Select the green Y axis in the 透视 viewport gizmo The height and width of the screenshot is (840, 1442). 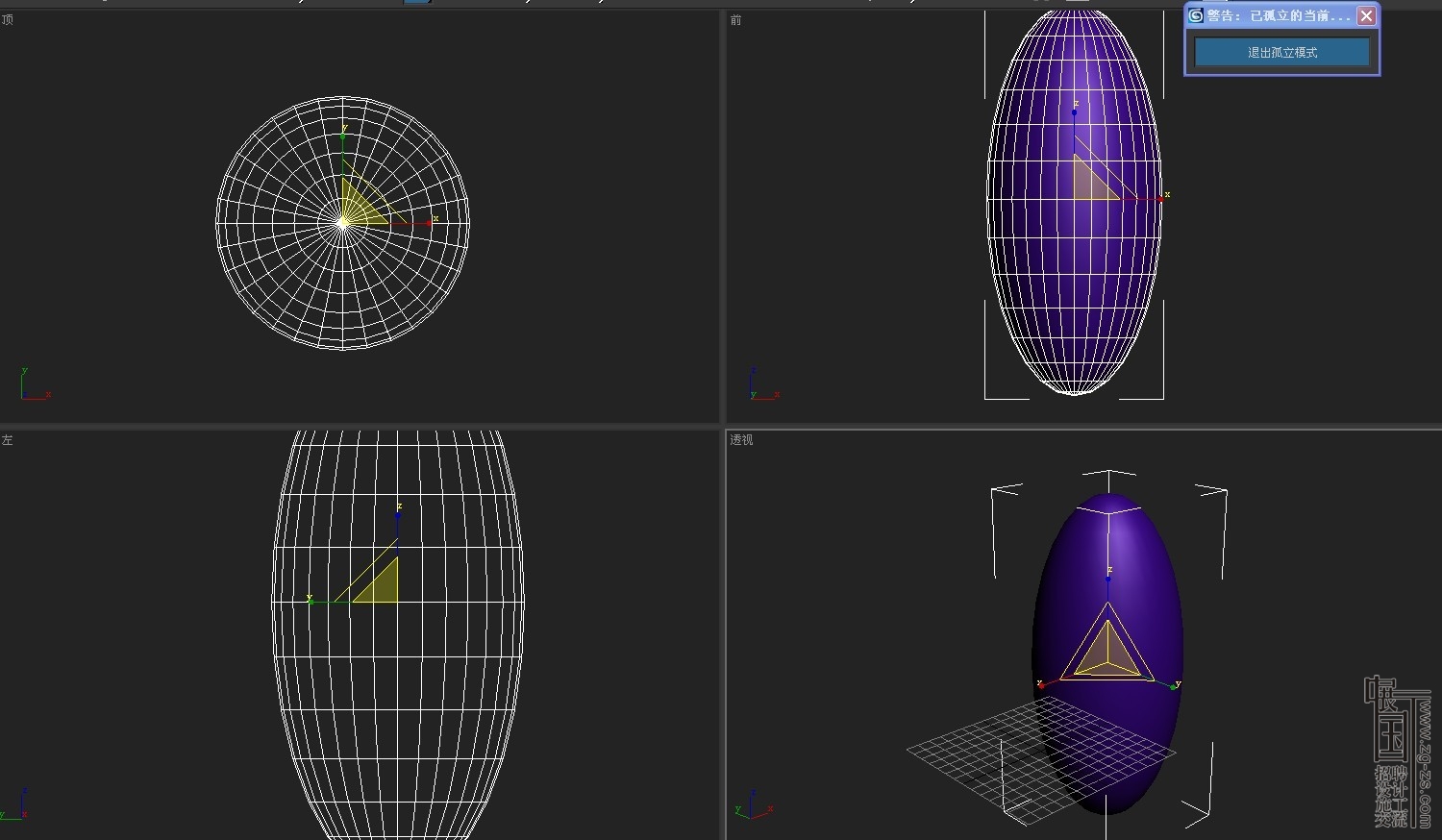click(1166, 683)
